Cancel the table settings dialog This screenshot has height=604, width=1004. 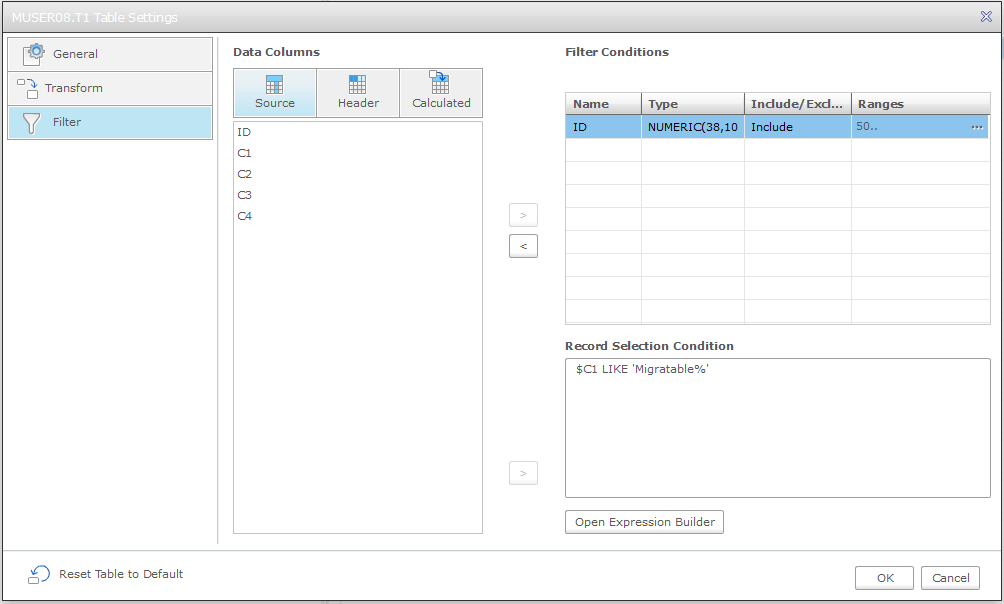(950, 578)
